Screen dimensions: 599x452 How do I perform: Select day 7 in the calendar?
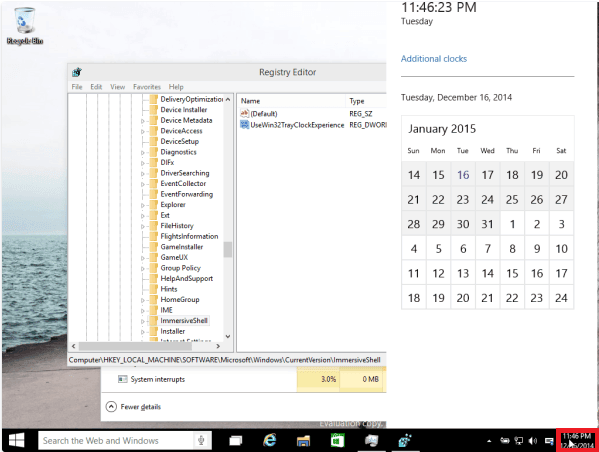[487, 249]
